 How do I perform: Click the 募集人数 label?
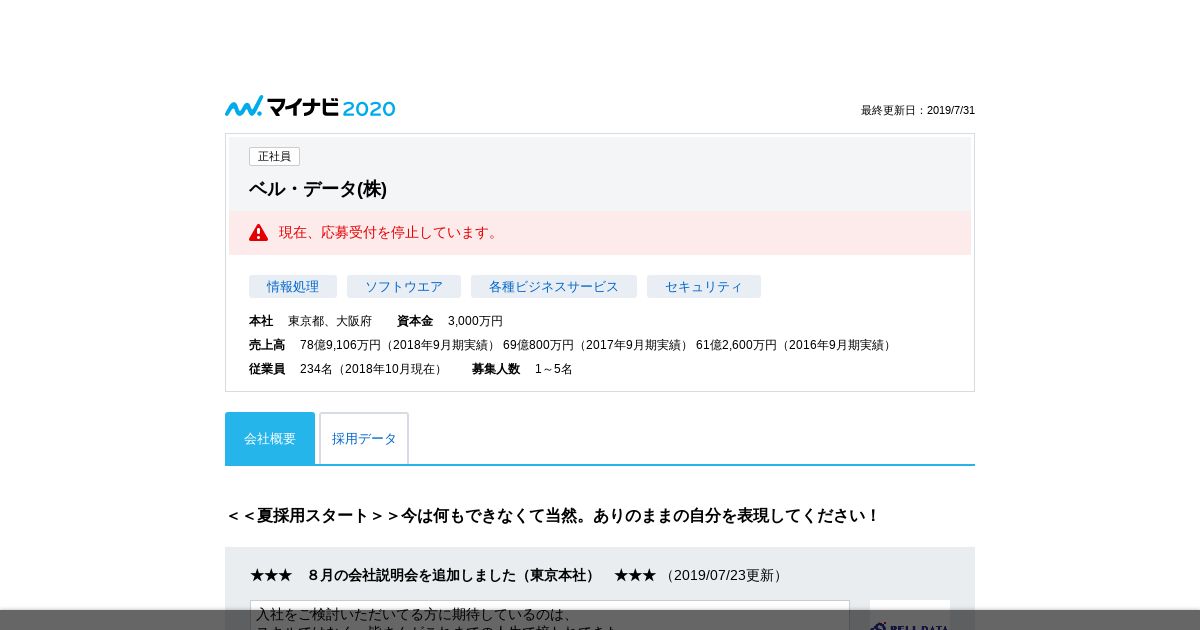click(x=496, y=369)
